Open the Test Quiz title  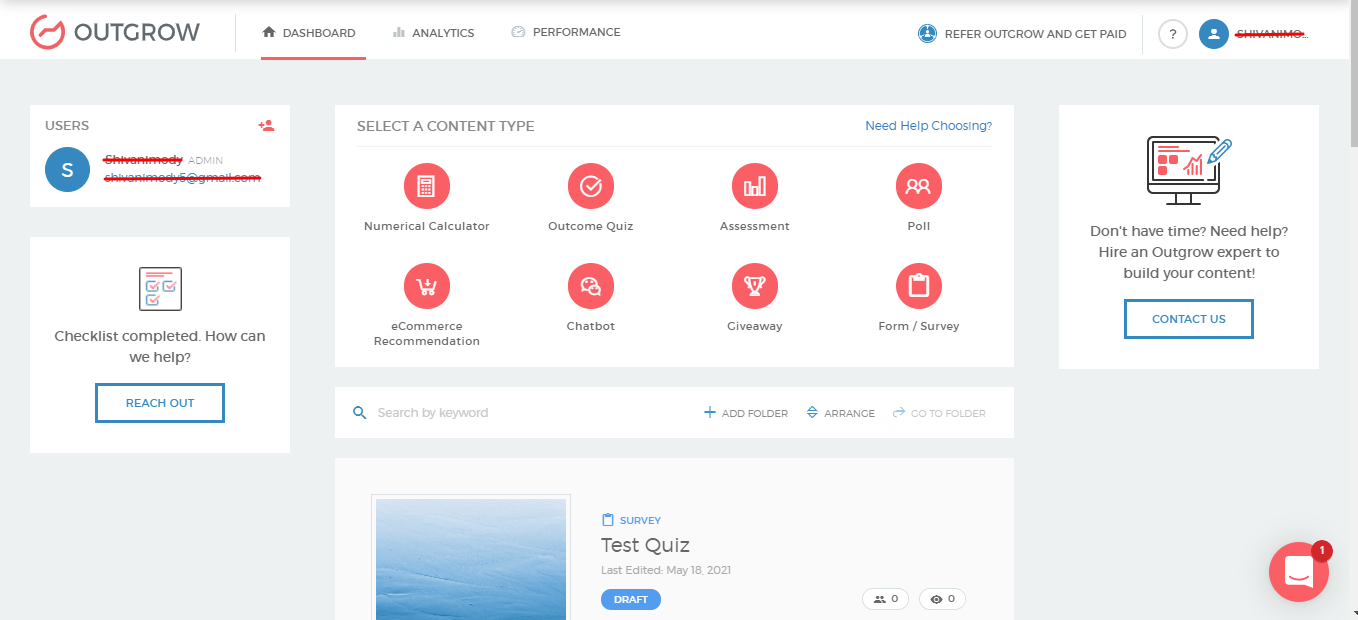(x=645, y=545)
